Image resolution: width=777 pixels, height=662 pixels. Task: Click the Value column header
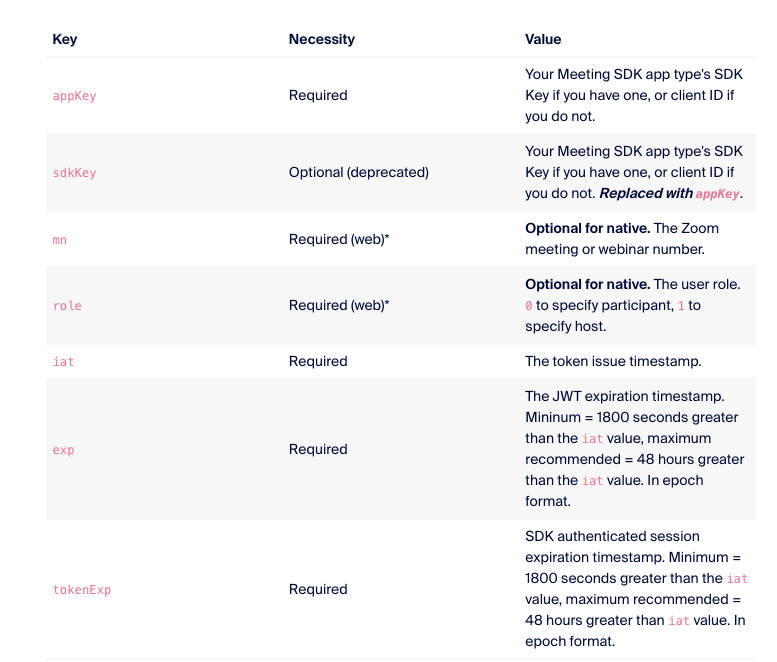click(543, 39)
